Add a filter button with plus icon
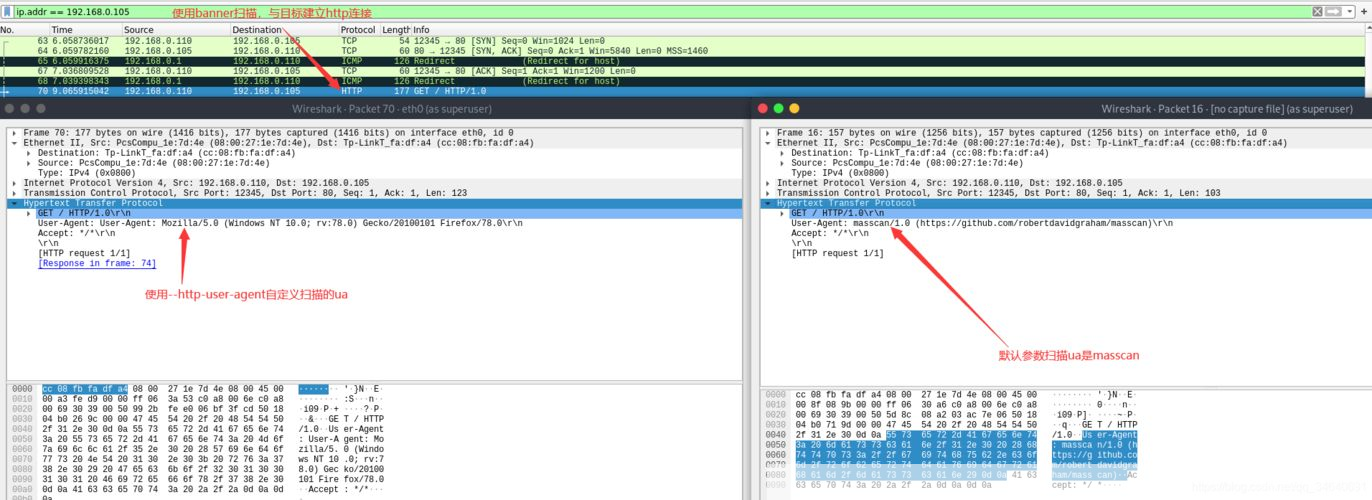The height and width of the screenshot is (500, 1372). 1364,11
